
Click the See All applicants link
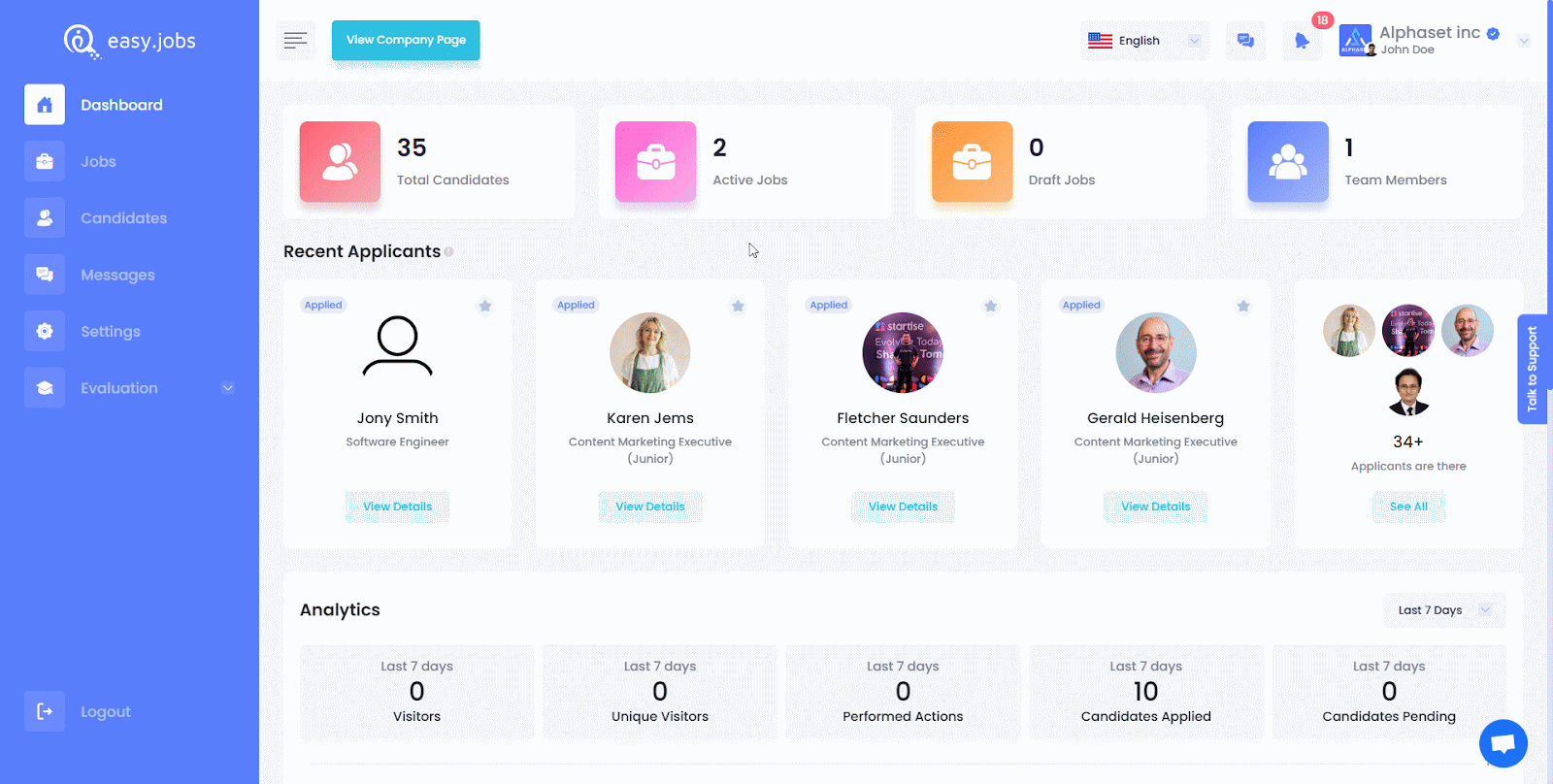click(1408, 506)
